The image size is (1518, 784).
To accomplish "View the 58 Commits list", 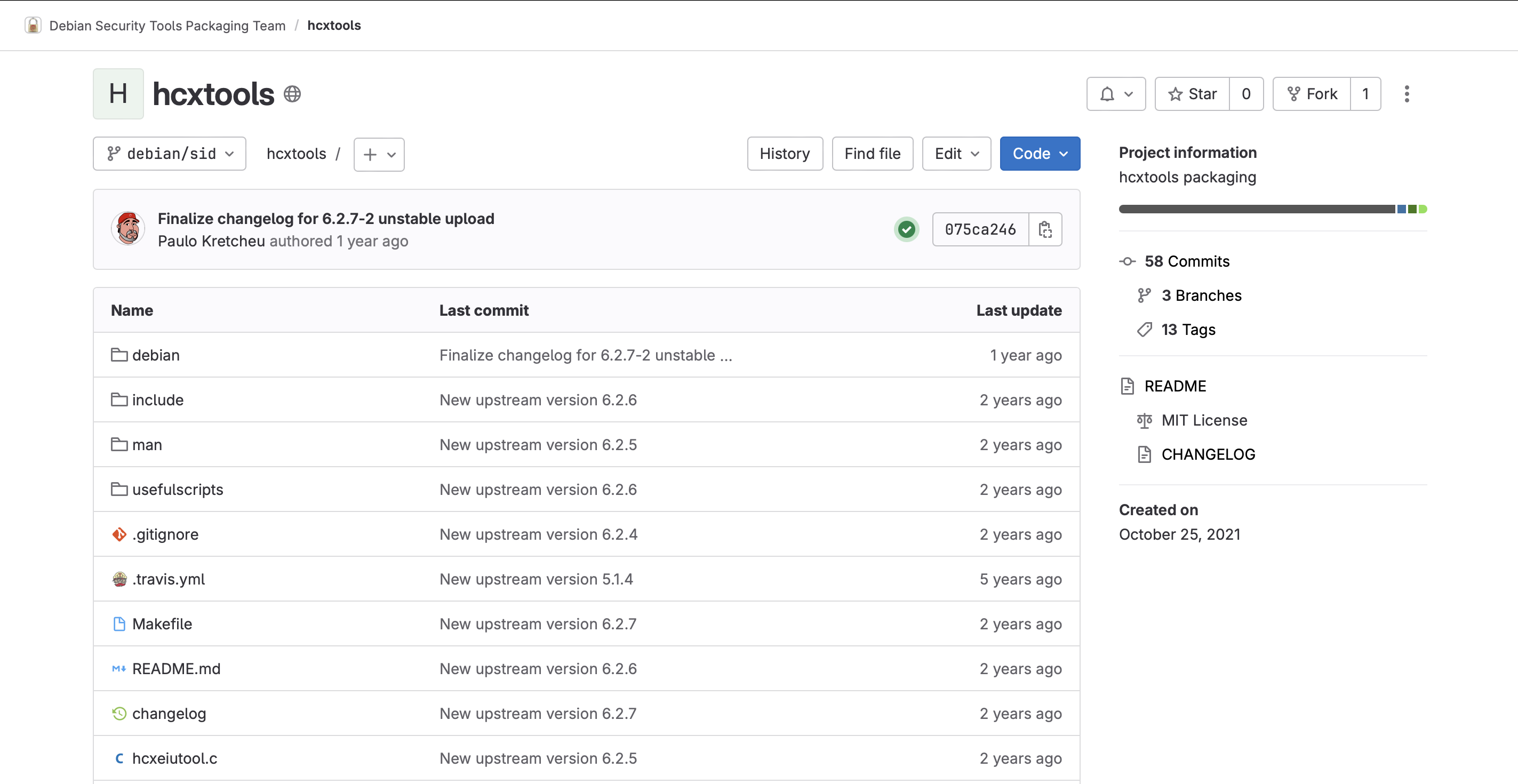I will [1187, 261].
